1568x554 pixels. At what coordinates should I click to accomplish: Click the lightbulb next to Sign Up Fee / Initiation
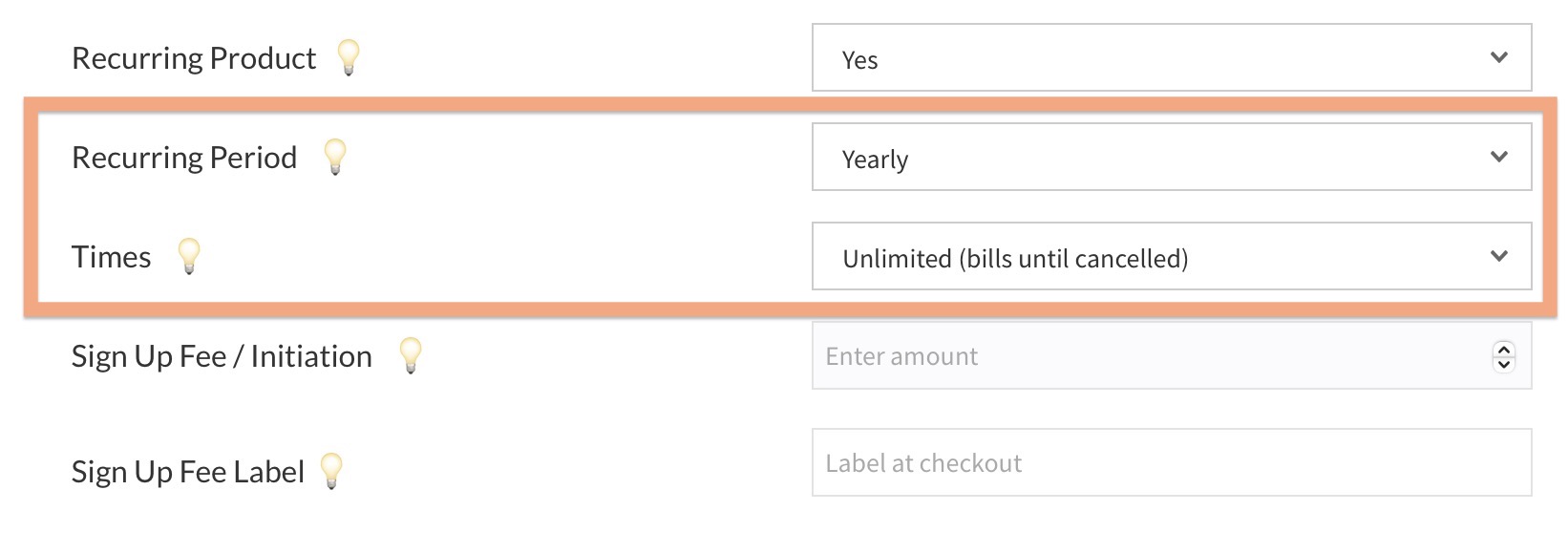[411, 354]
